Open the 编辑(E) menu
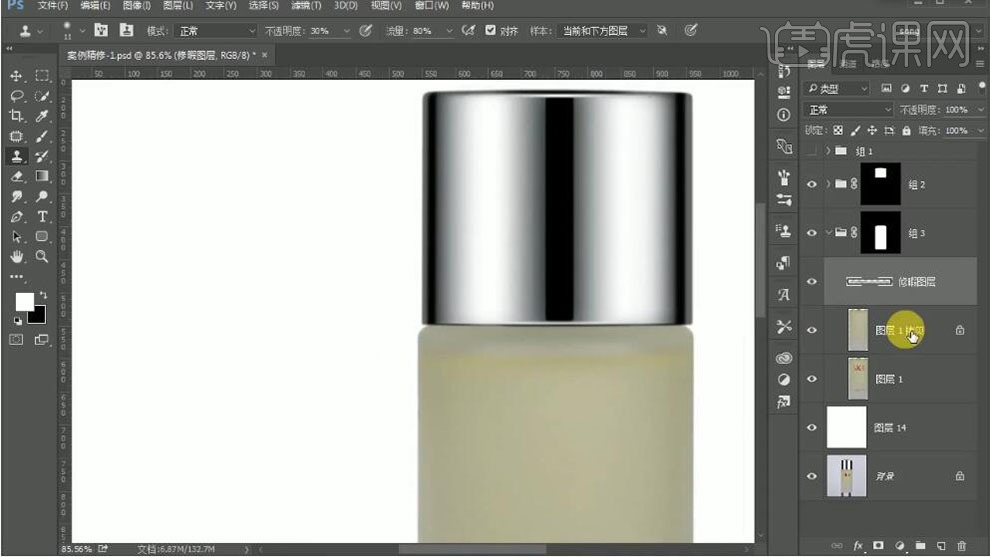The image size is (990, 557). 95,6
